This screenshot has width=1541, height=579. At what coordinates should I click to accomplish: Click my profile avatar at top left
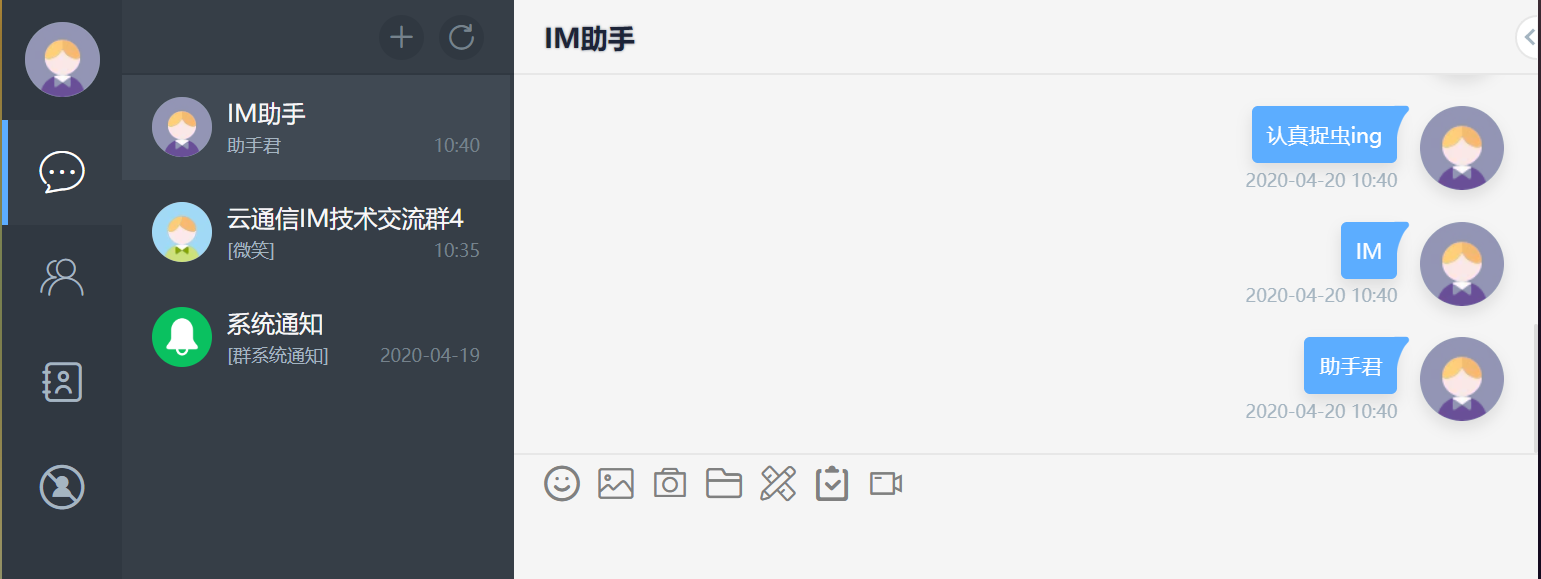62,60
